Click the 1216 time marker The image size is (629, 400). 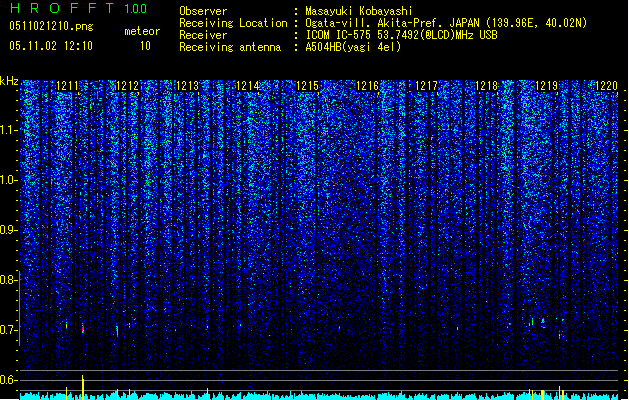tap(367, 86)
